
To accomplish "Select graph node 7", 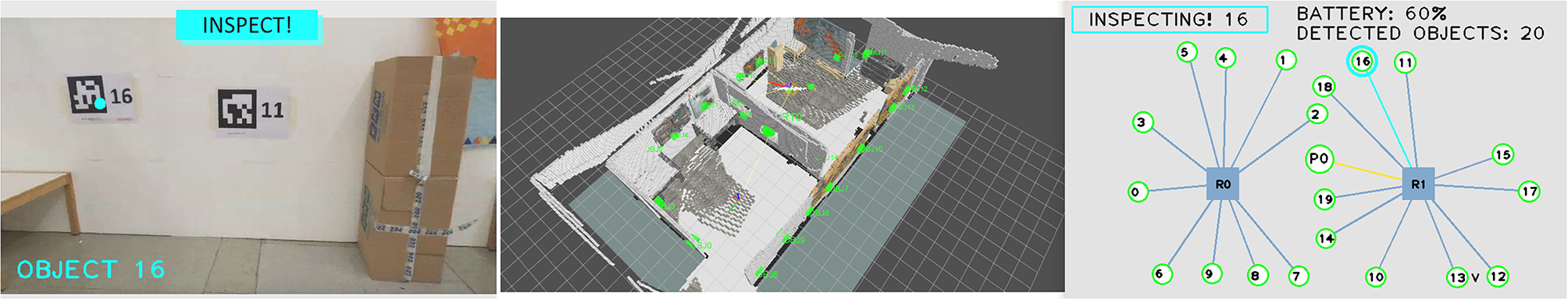I will (1298, 276).
